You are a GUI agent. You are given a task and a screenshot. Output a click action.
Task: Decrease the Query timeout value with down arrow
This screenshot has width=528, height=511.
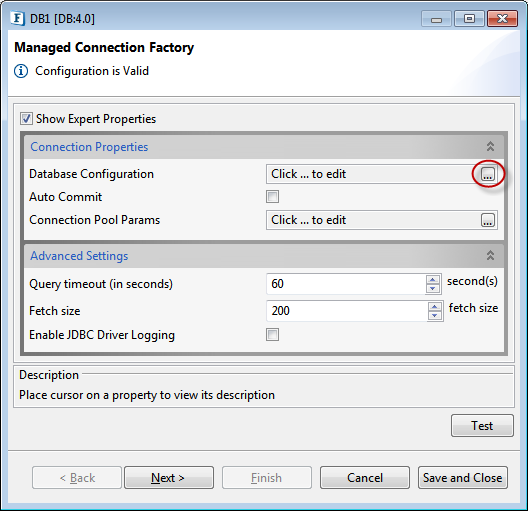tap(433, 288)
